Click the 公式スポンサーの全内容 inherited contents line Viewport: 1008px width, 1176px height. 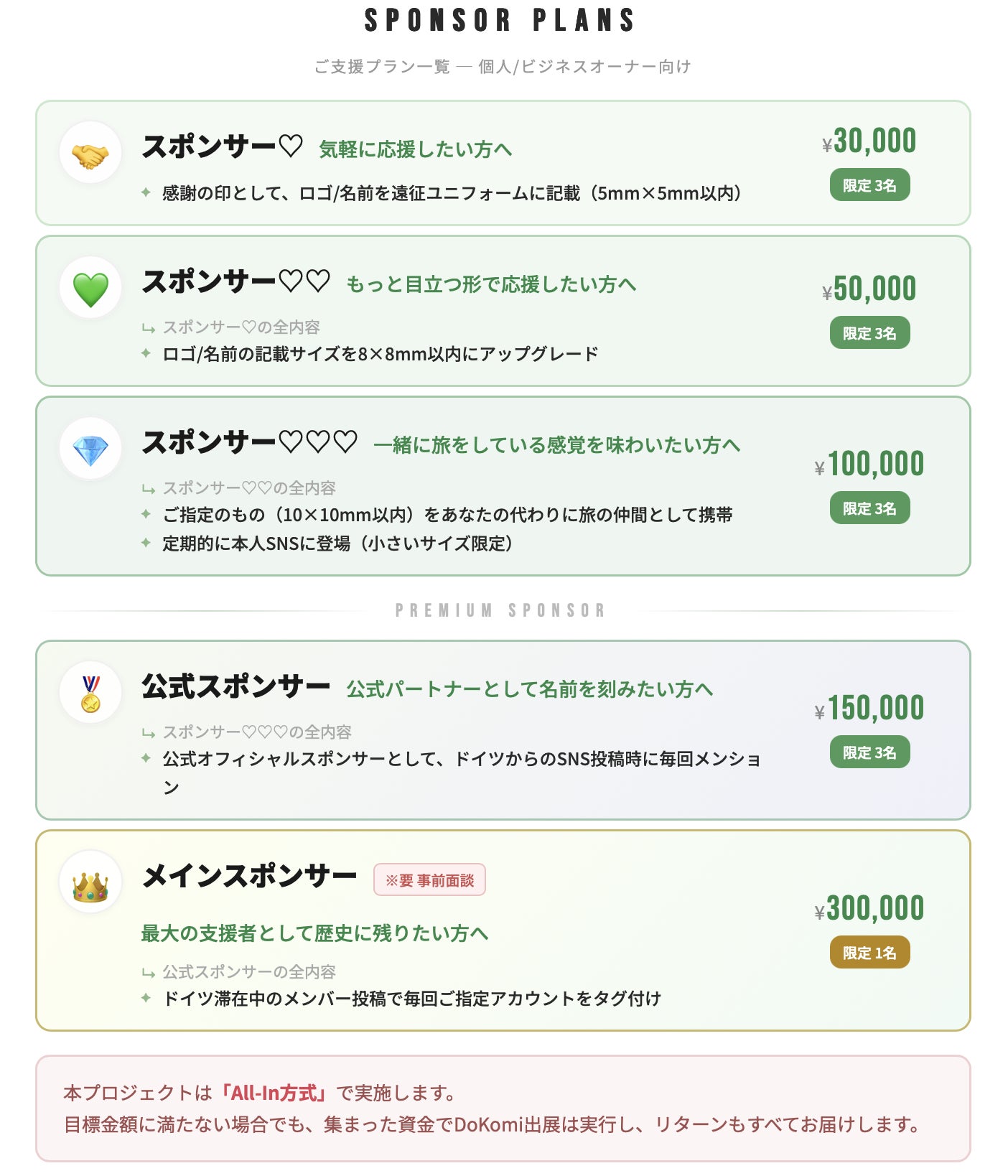(x=248, y=972)
